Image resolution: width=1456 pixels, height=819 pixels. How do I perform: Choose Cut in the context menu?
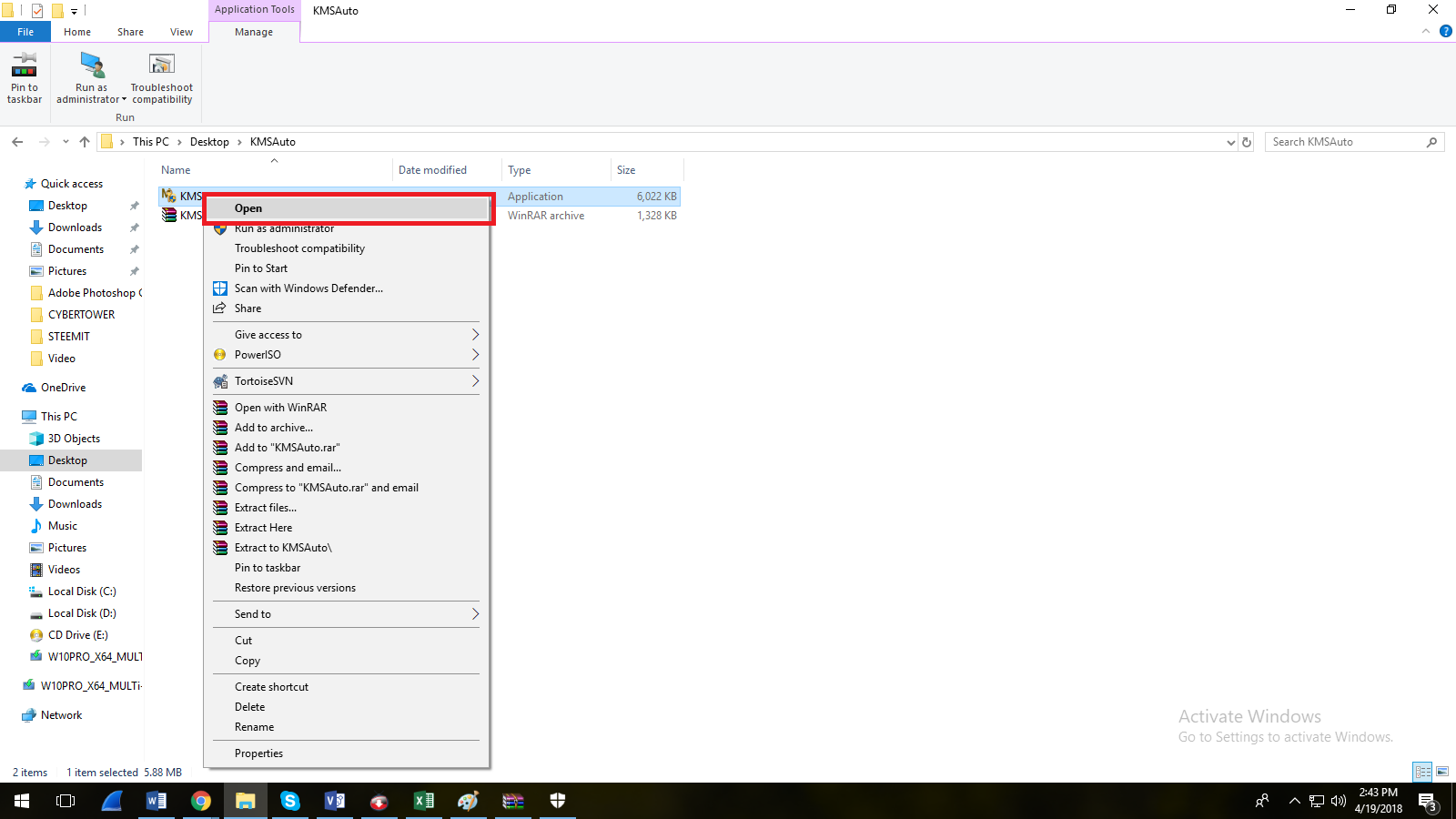pyautogui.click(x=347, y=641)
